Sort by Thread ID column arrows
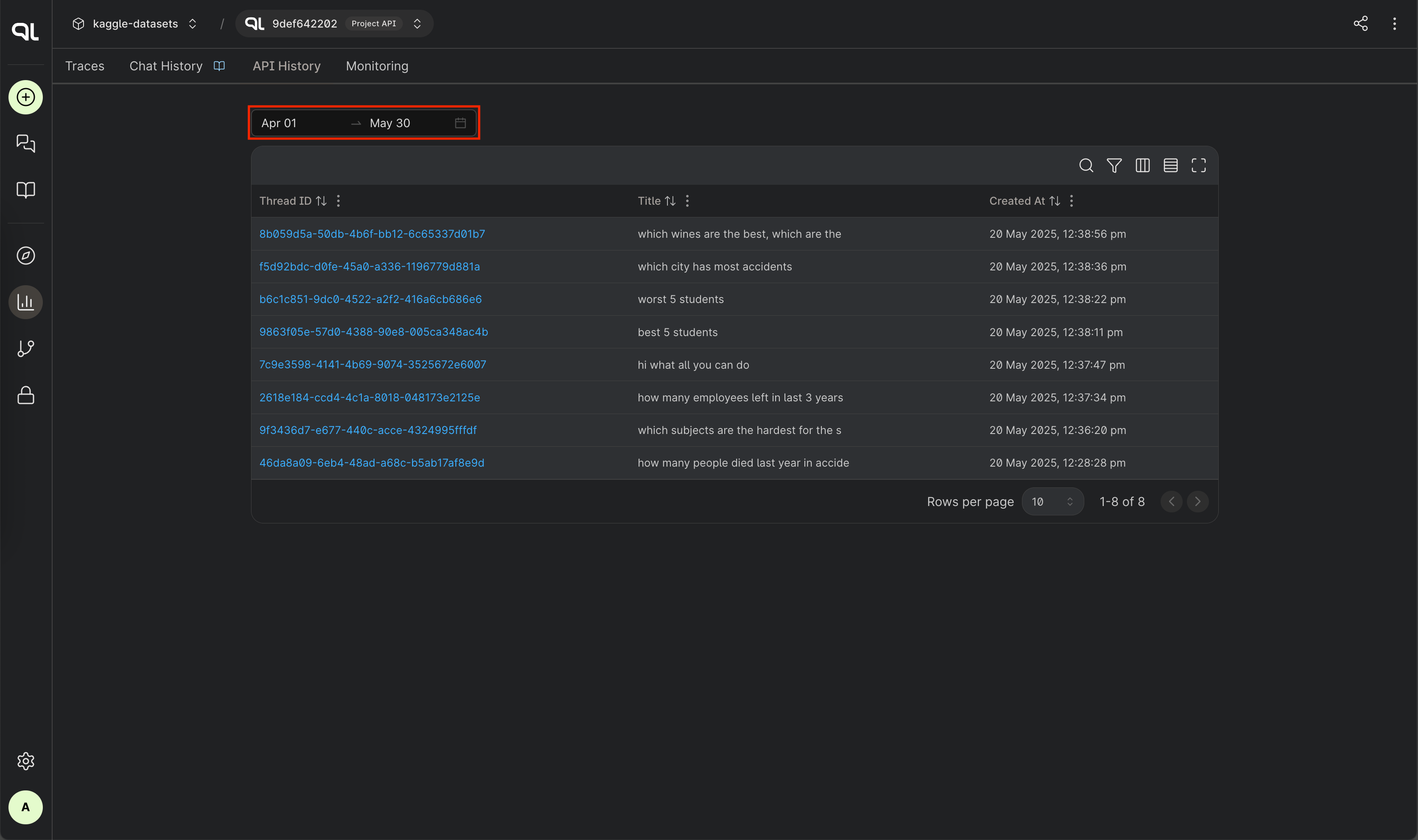The image size is (1418, 840). click(x=321, y=201)
